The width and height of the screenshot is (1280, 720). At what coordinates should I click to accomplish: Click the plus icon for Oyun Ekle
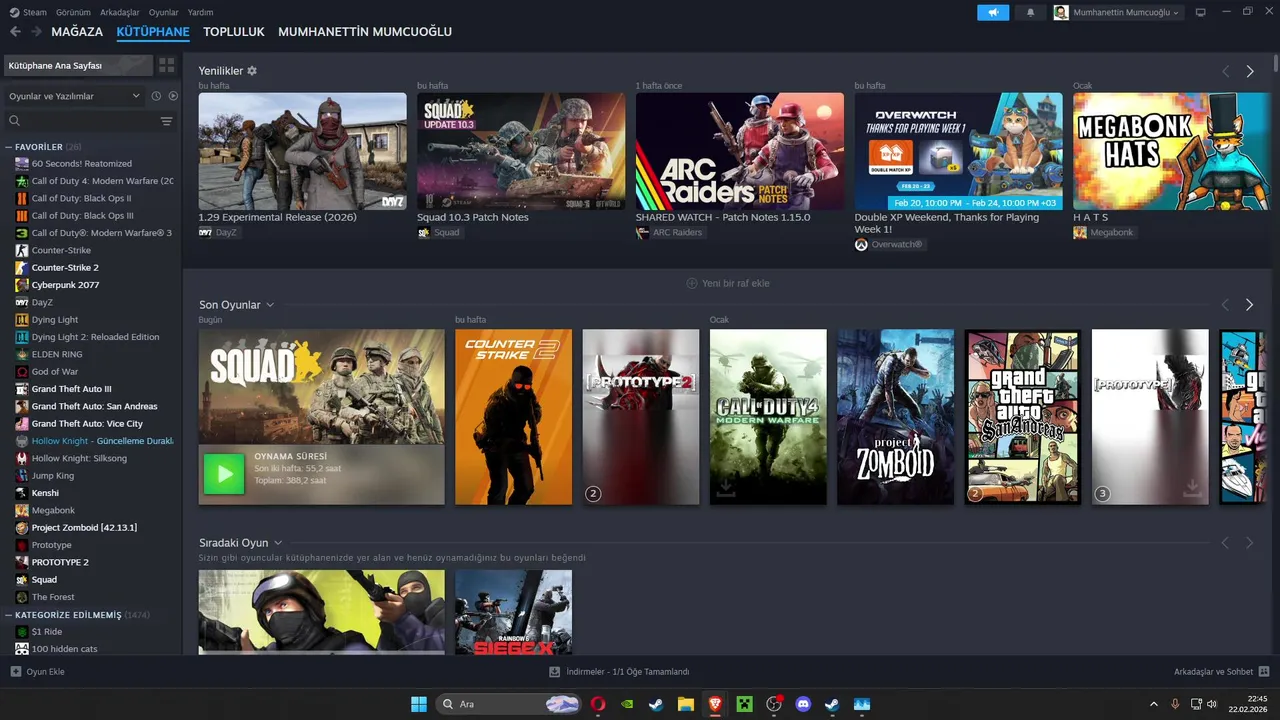[15, 672]
